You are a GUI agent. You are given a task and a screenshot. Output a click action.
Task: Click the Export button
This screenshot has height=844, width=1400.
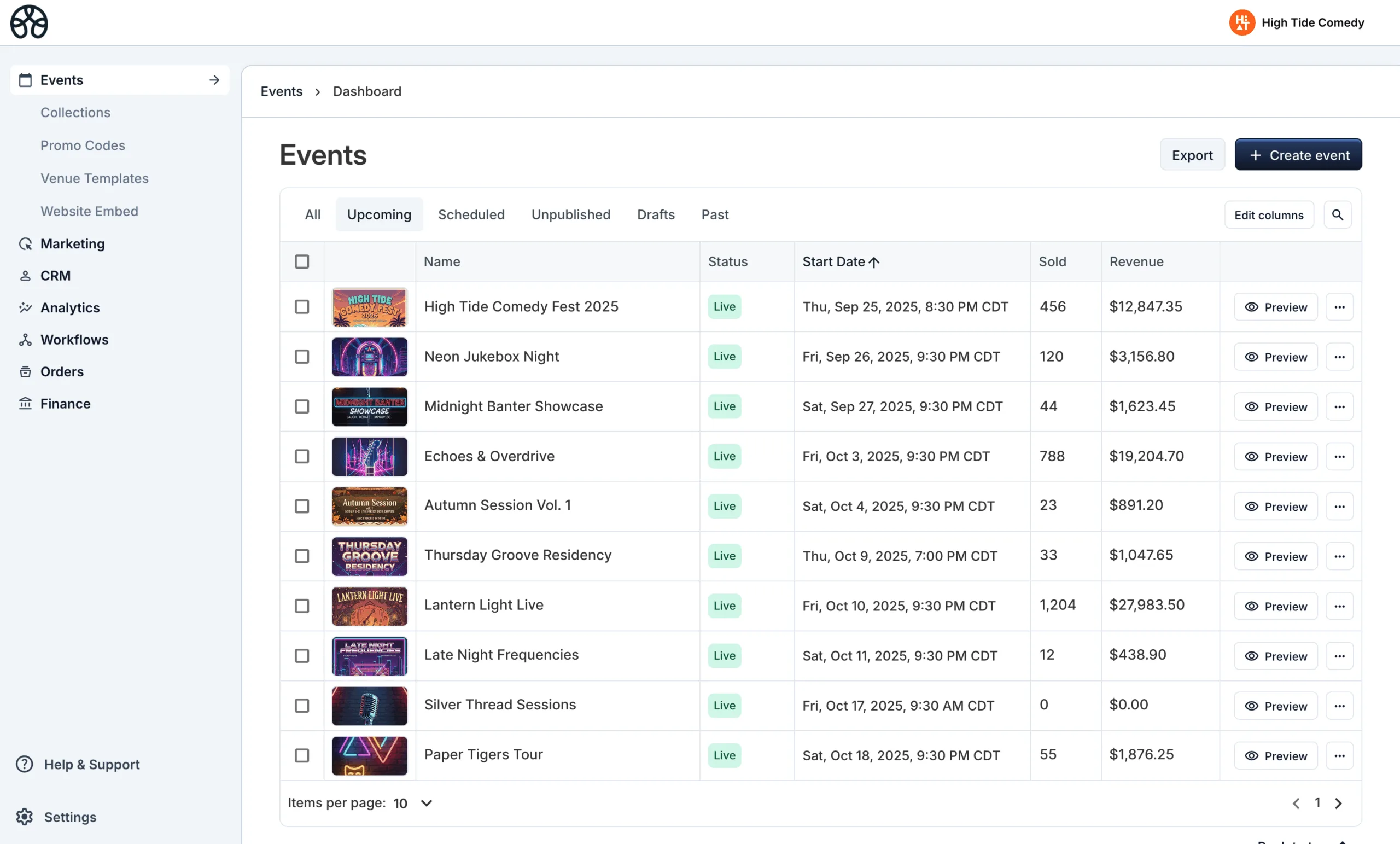[x=1192, y=155]
